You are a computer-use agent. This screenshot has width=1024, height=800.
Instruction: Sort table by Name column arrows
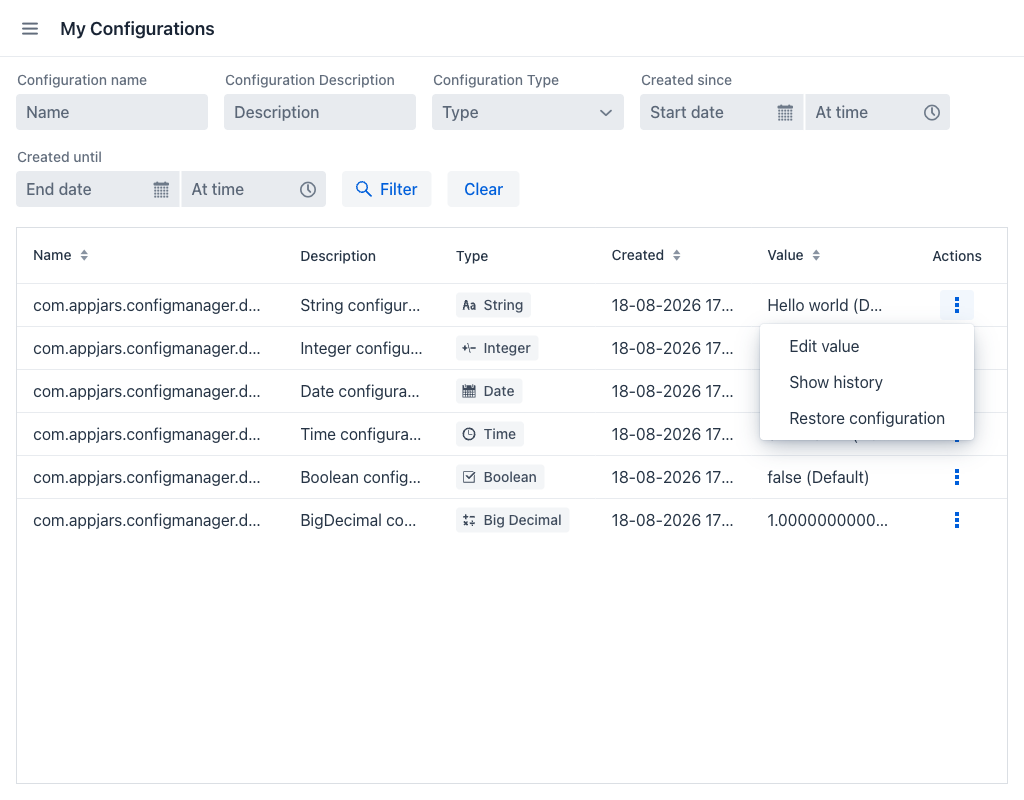(84, 255)
